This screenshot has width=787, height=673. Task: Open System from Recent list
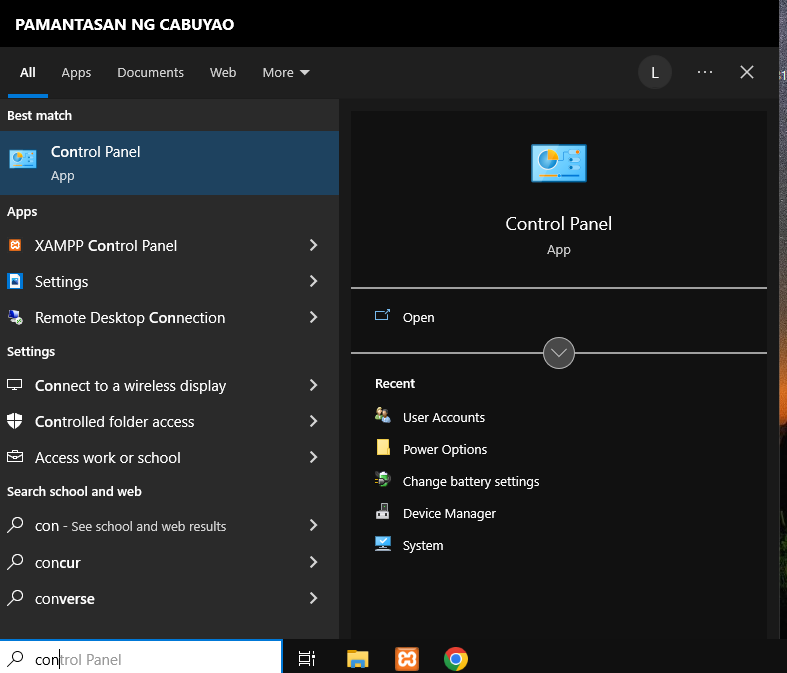click(423, 546)
